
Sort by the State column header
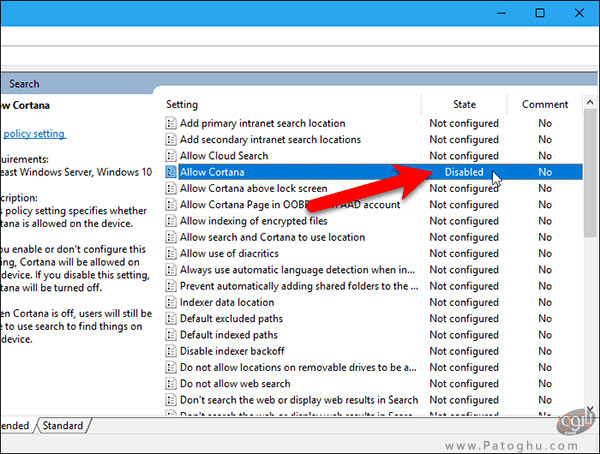pyautogui.click(x=464, y=105)
